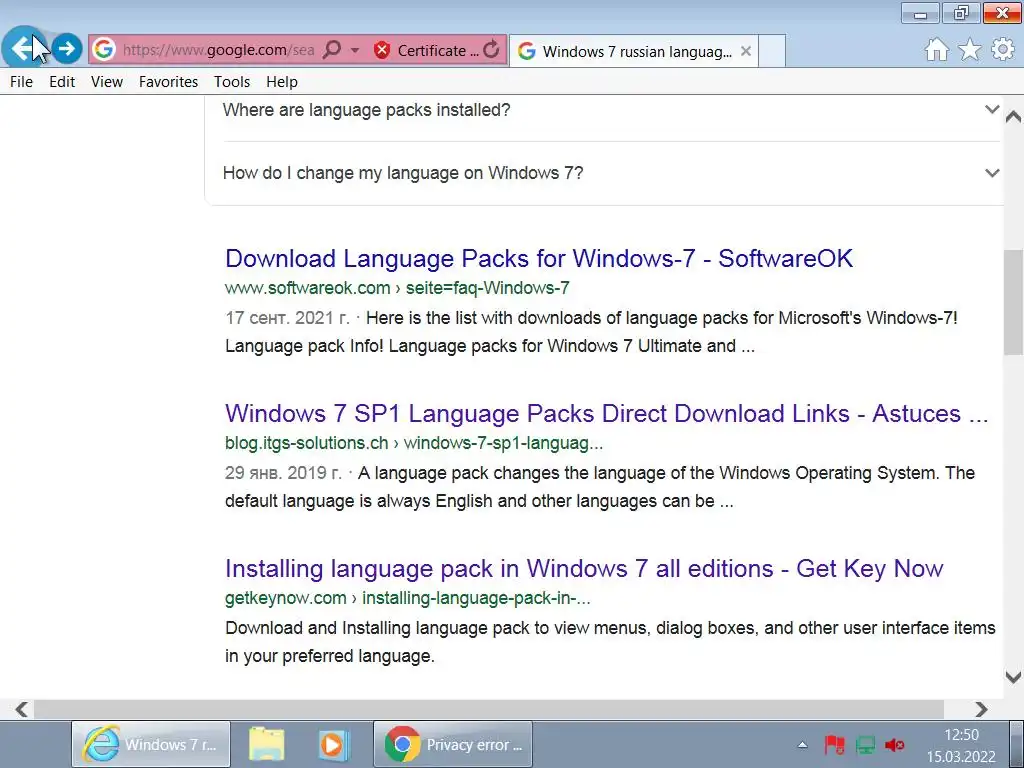Launch Windows Media Player from taskbar

click(x=332, y=744)
